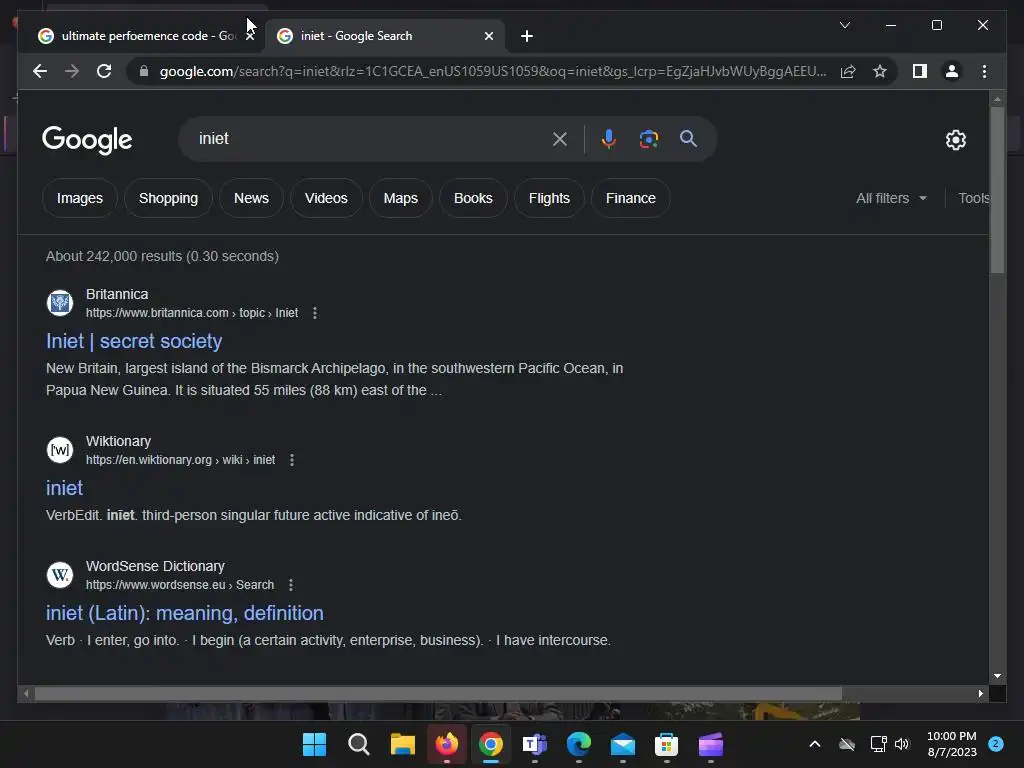Open the Mail app from taskbar
Viewport: 1024px width, 768px height.
[622, 744]
